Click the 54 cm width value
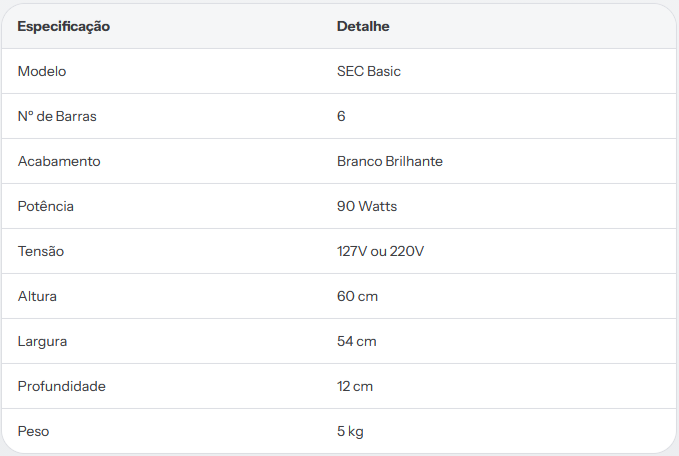679x456 pixels. click(356, 341)
